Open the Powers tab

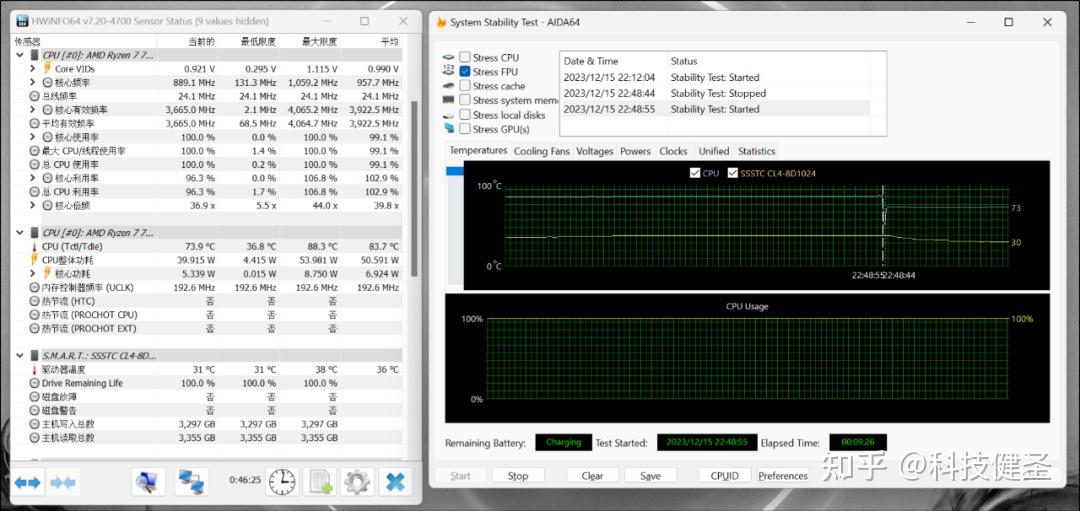tap(635, 151)
